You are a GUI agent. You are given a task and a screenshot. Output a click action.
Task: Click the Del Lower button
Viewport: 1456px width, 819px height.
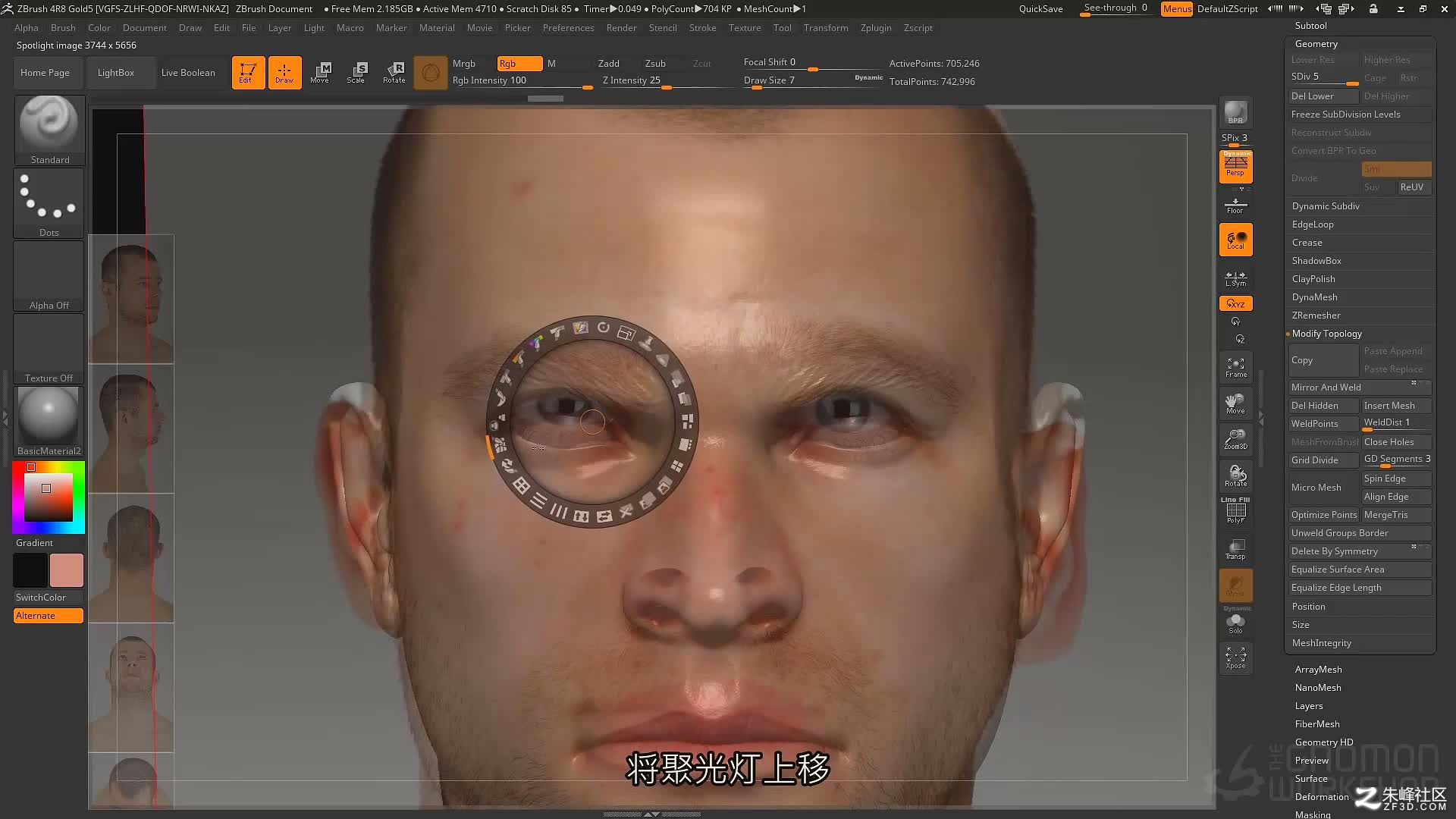1323,96
